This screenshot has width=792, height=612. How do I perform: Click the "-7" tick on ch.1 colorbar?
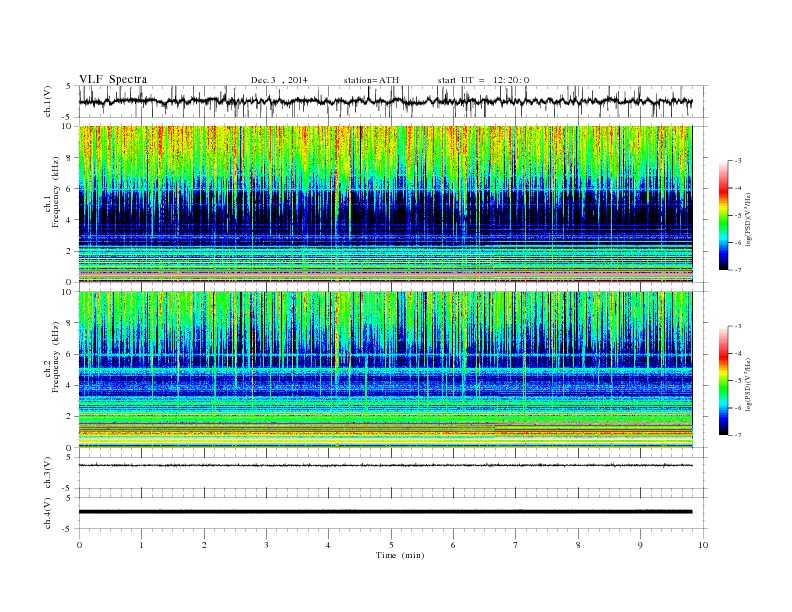tap(738, 270)
